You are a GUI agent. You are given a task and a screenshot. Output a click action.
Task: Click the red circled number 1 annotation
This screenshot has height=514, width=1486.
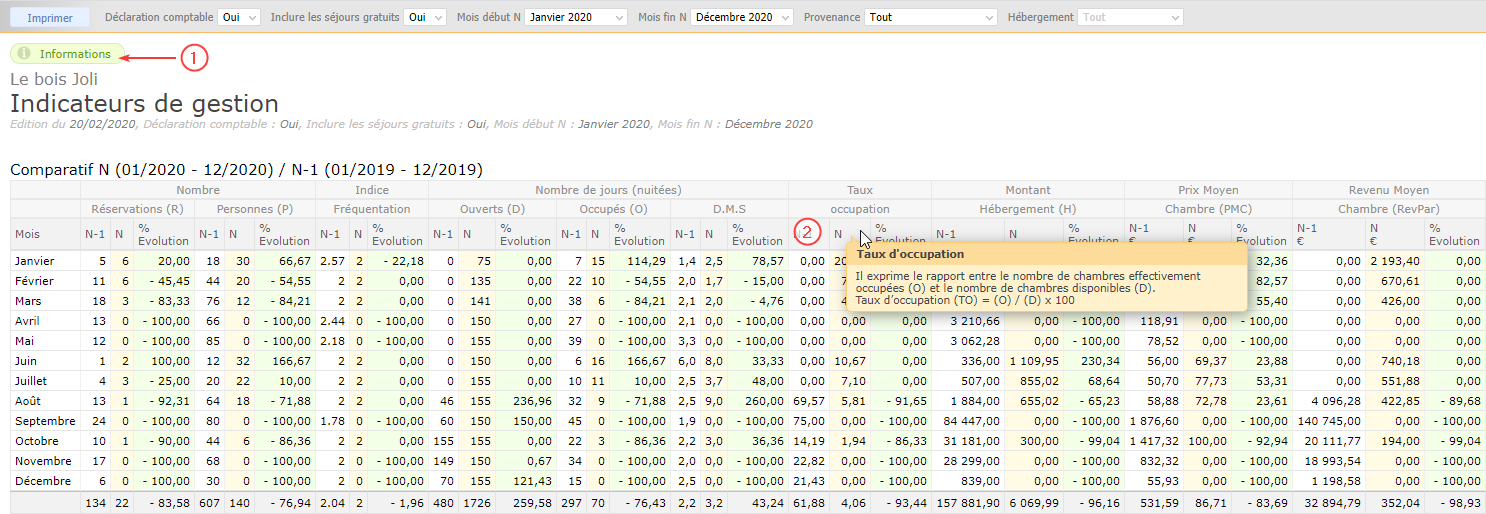tap(194, 58)
